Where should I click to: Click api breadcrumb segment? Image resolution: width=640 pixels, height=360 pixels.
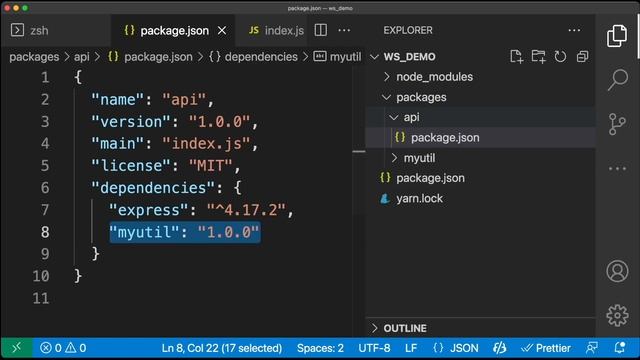coord(82,57)
